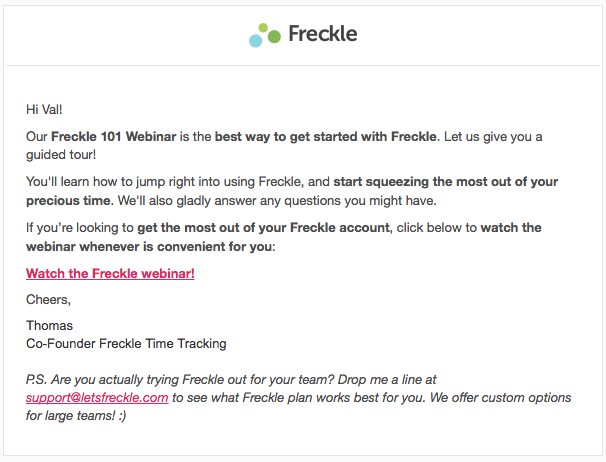Click the 'Thomas' signature name
Screen dimensions: 606x462
(49, 326)
